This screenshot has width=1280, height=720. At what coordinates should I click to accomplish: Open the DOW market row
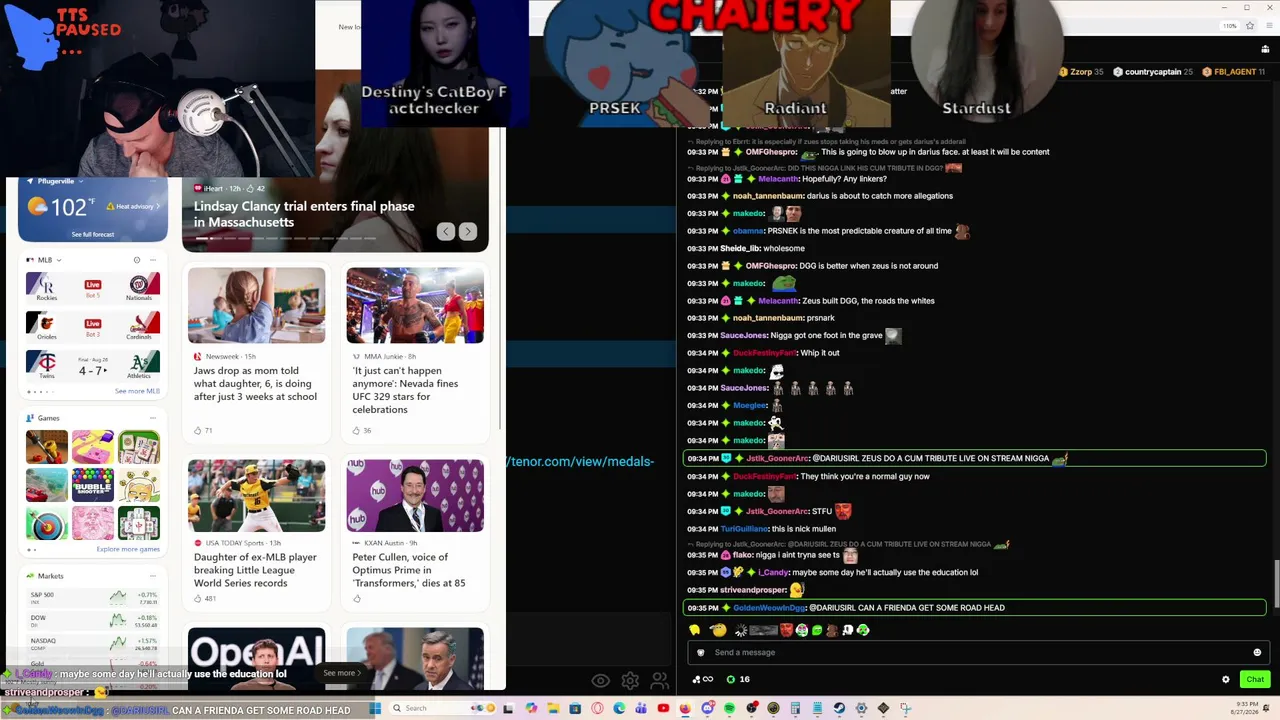coord(93,620)
